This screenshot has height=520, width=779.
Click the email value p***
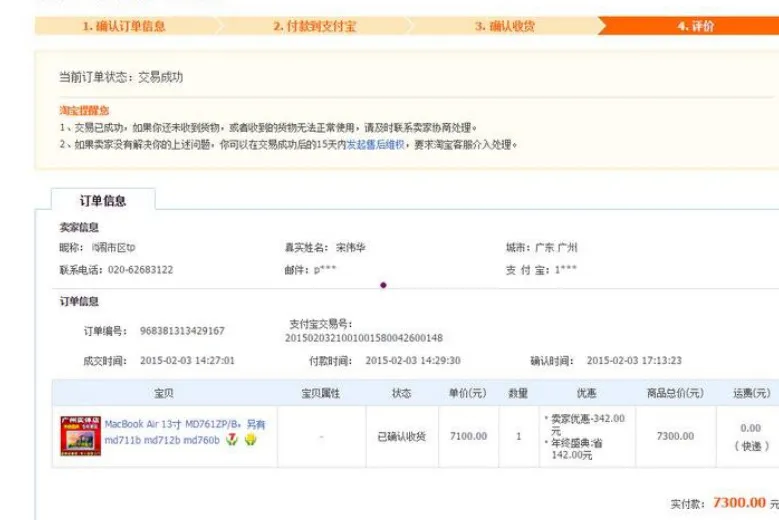point(325,270)
